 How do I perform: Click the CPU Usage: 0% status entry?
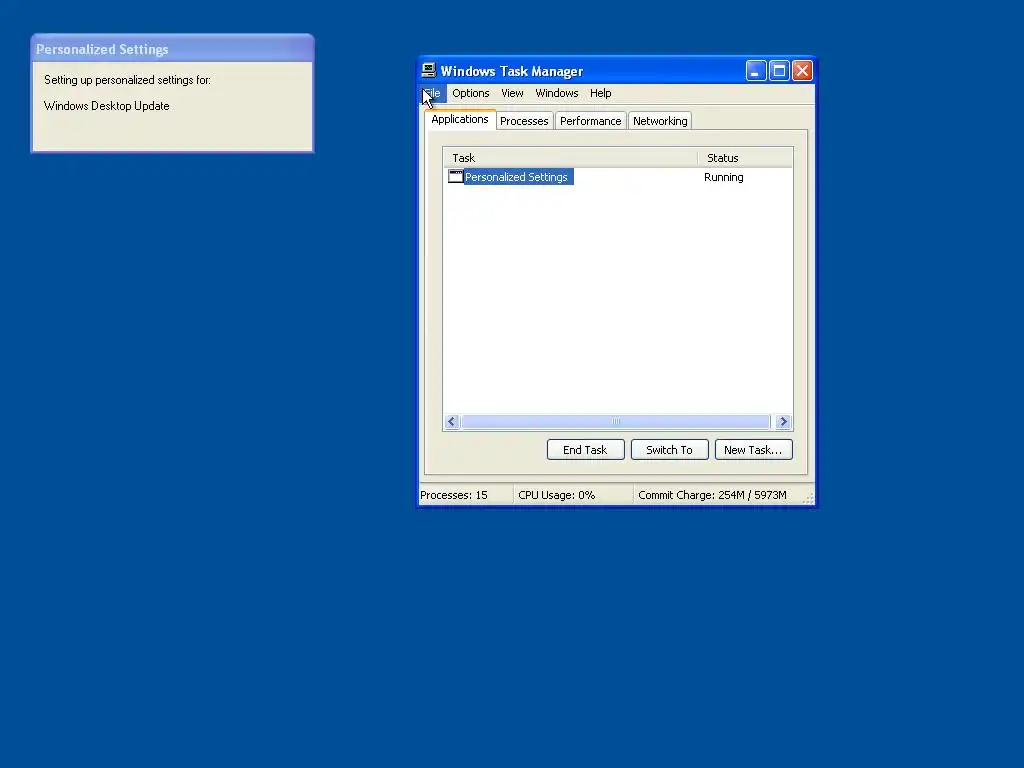[x=573, y=495]
